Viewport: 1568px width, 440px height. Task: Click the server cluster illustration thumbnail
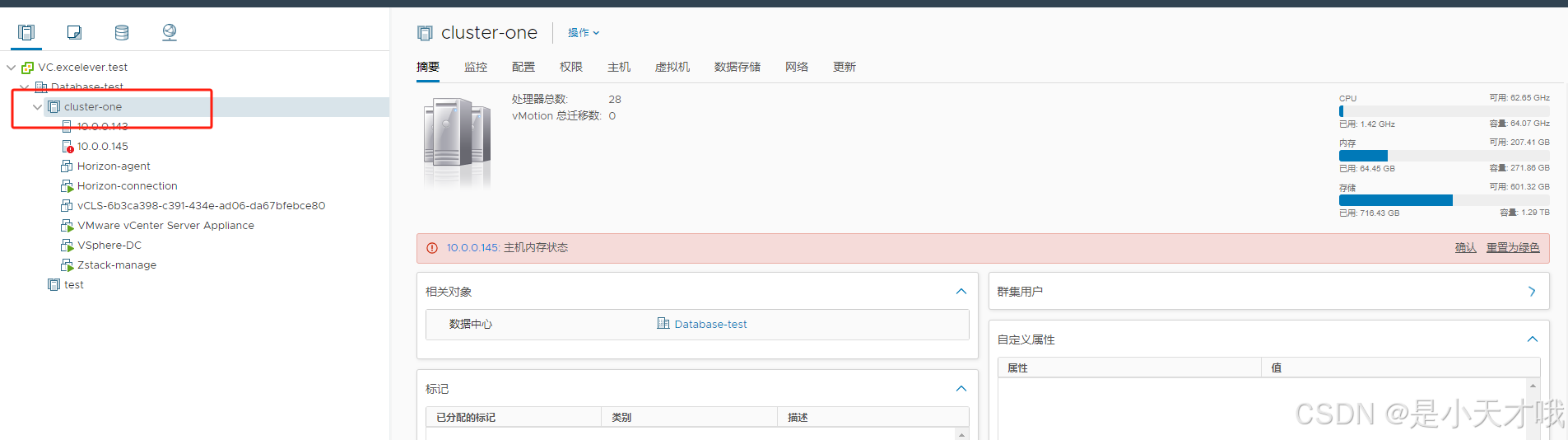(x=458, y=143)
